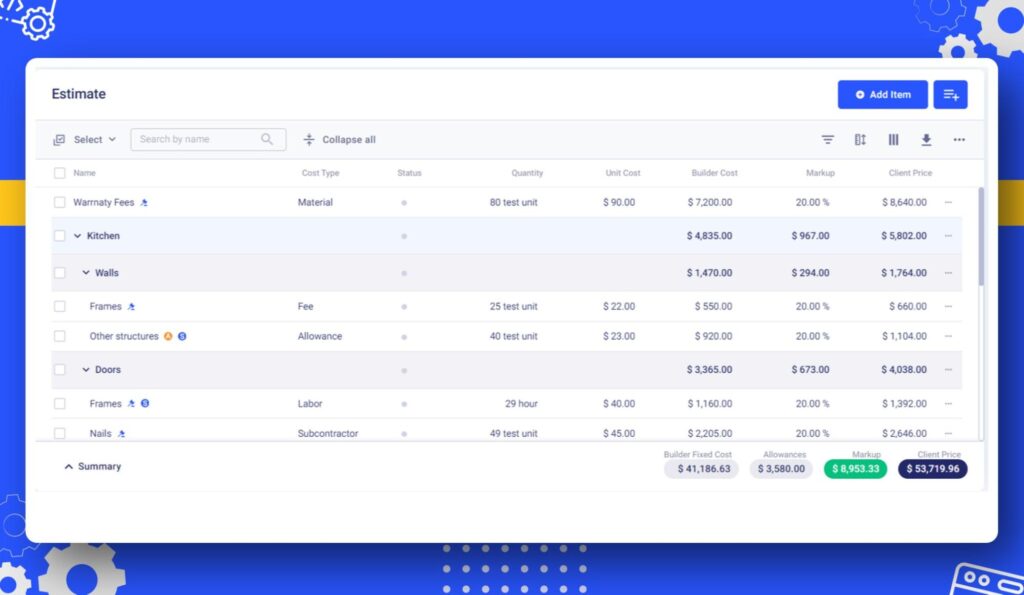Open the row height adjustment icon
Image resolution: width=1024 pixels, height=595 pixels.
860,139
